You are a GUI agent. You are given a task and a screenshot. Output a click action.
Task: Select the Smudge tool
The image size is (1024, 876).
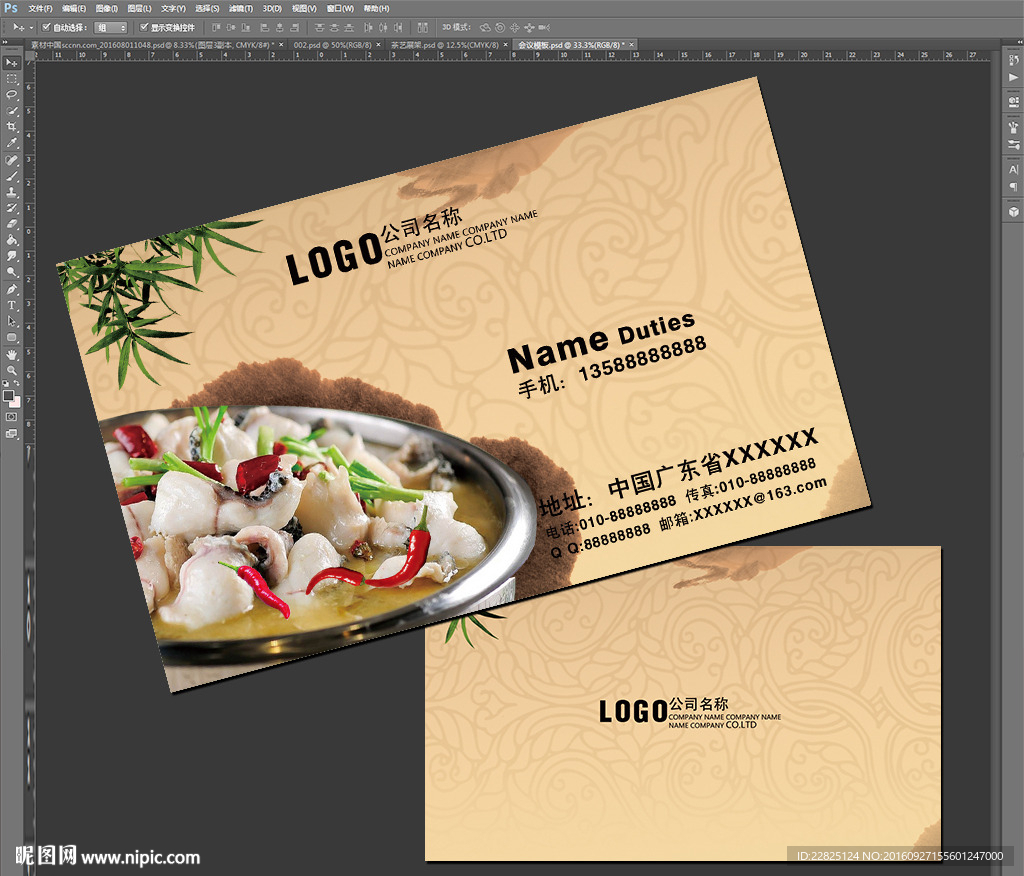12,256
